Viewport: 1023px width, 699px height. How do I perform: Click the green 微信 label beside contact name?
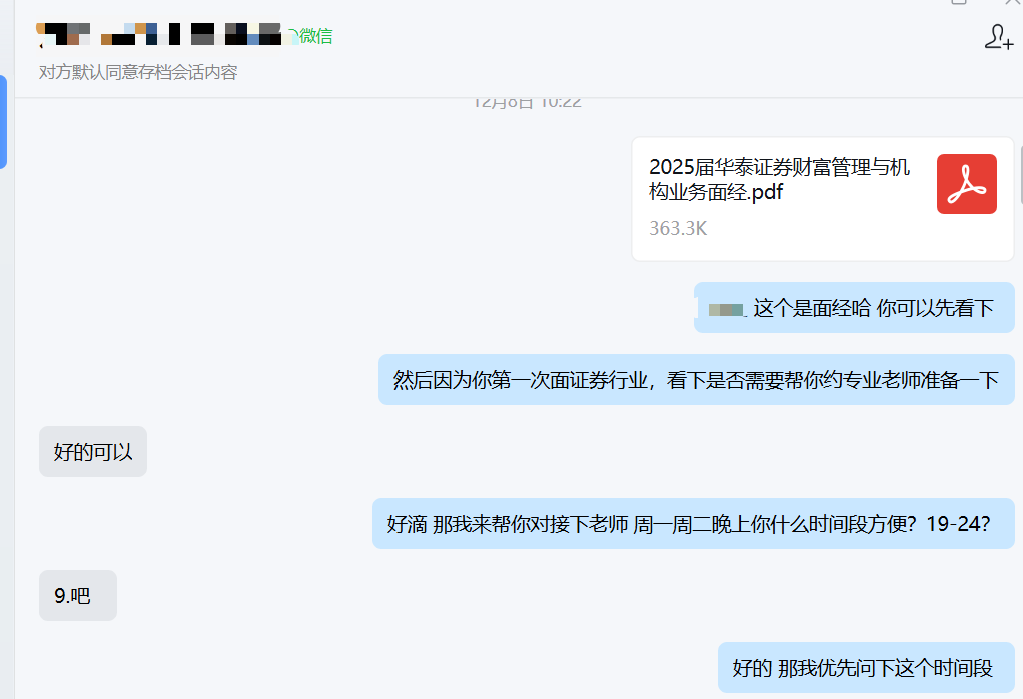click(x=311, y=35)
